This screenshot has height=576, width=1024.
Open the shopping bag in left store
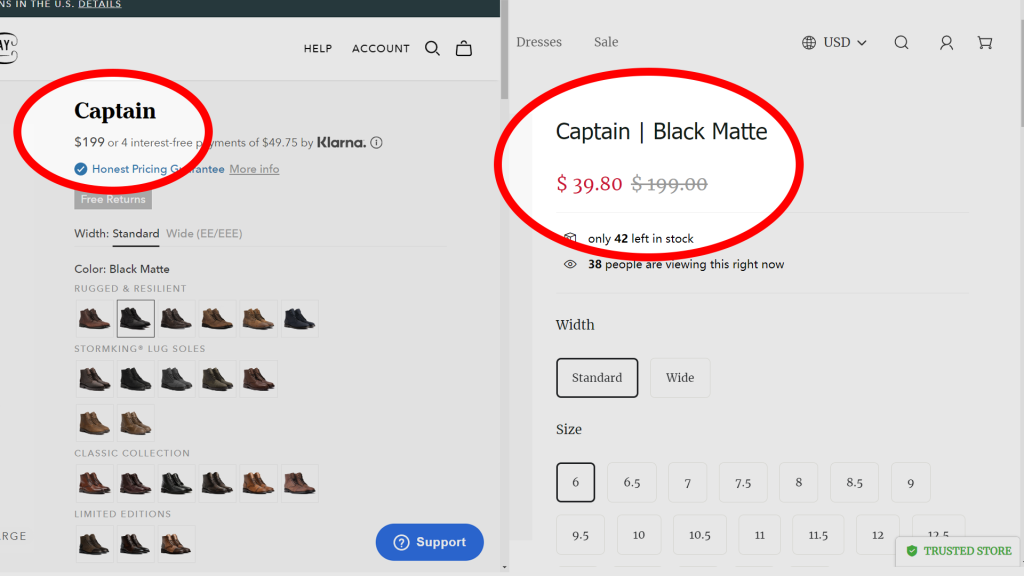[x=464, y=48]
